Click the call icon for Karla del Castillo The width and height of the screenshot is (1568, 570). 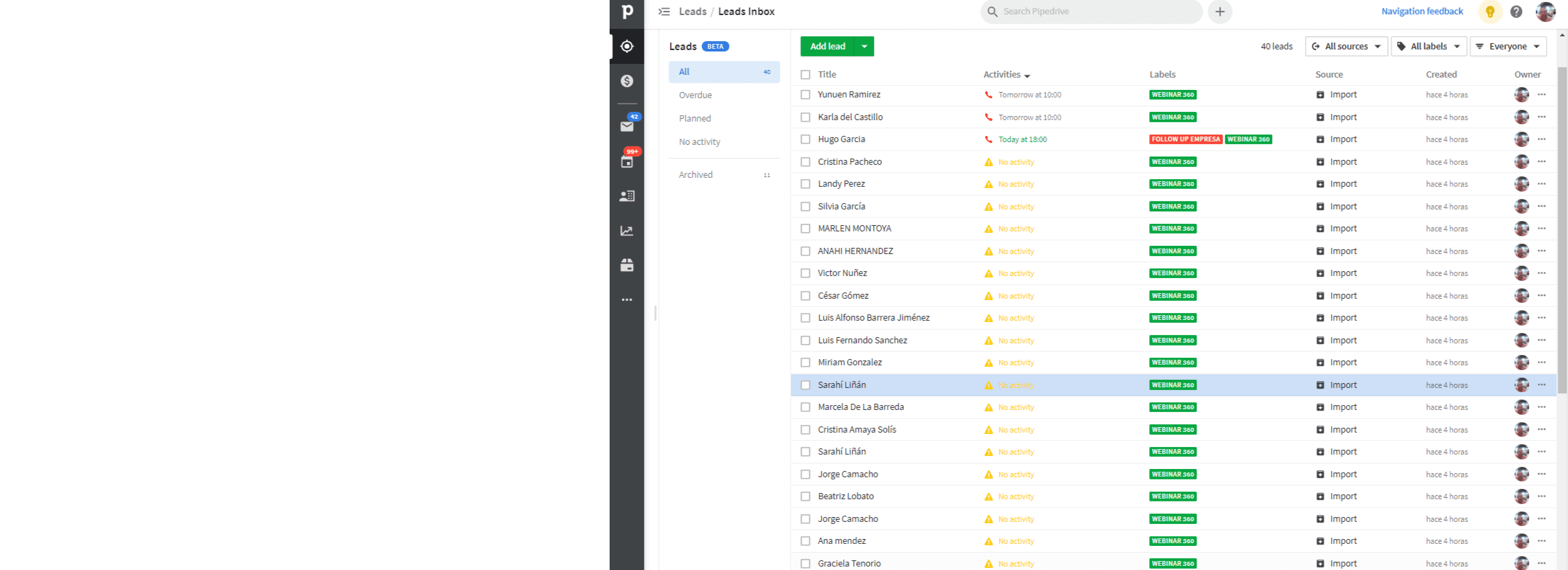tap(989, 117)
